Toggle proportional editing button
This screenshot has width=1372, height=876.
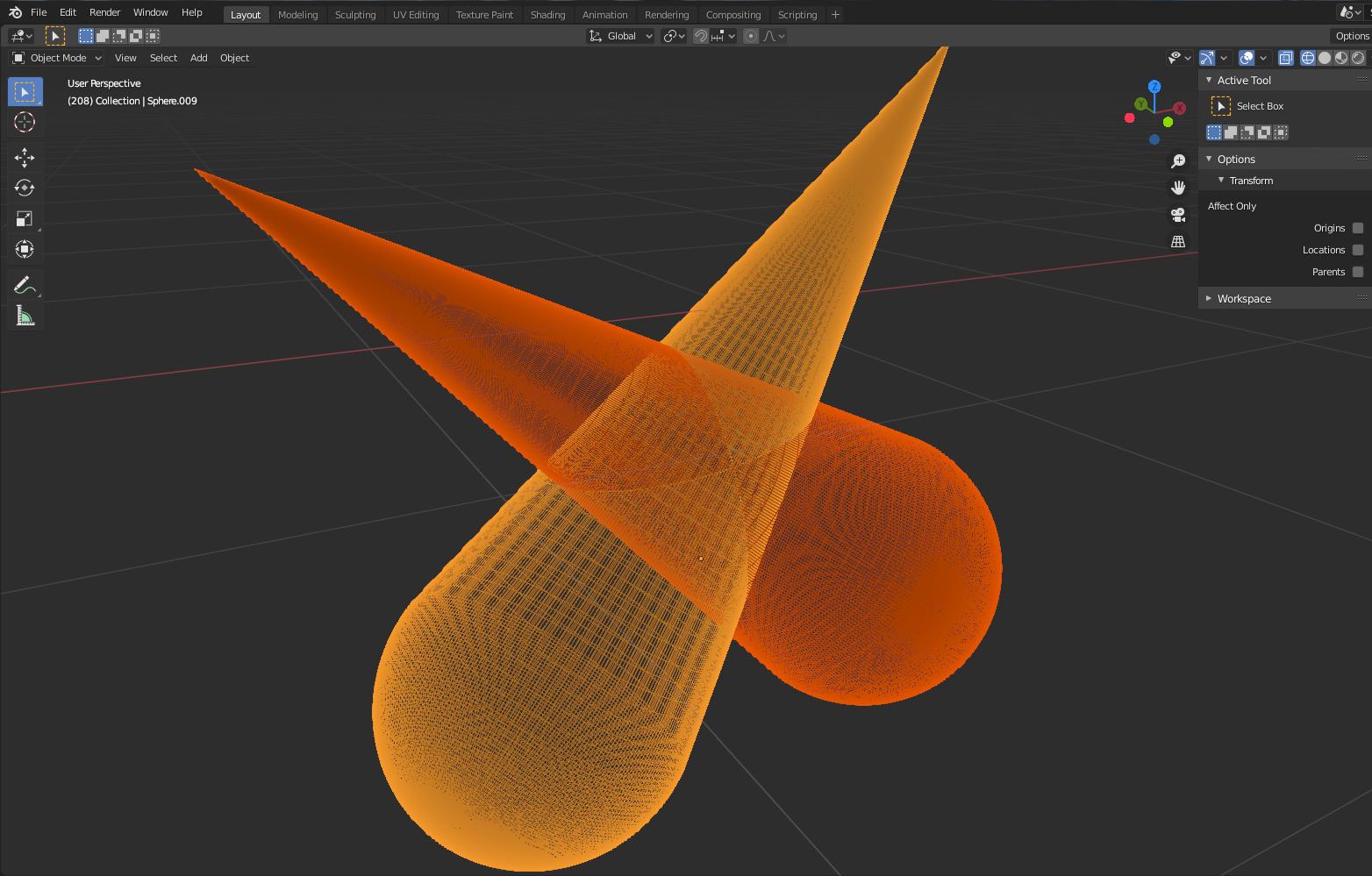pyautogui.click(x=751, y=36)
